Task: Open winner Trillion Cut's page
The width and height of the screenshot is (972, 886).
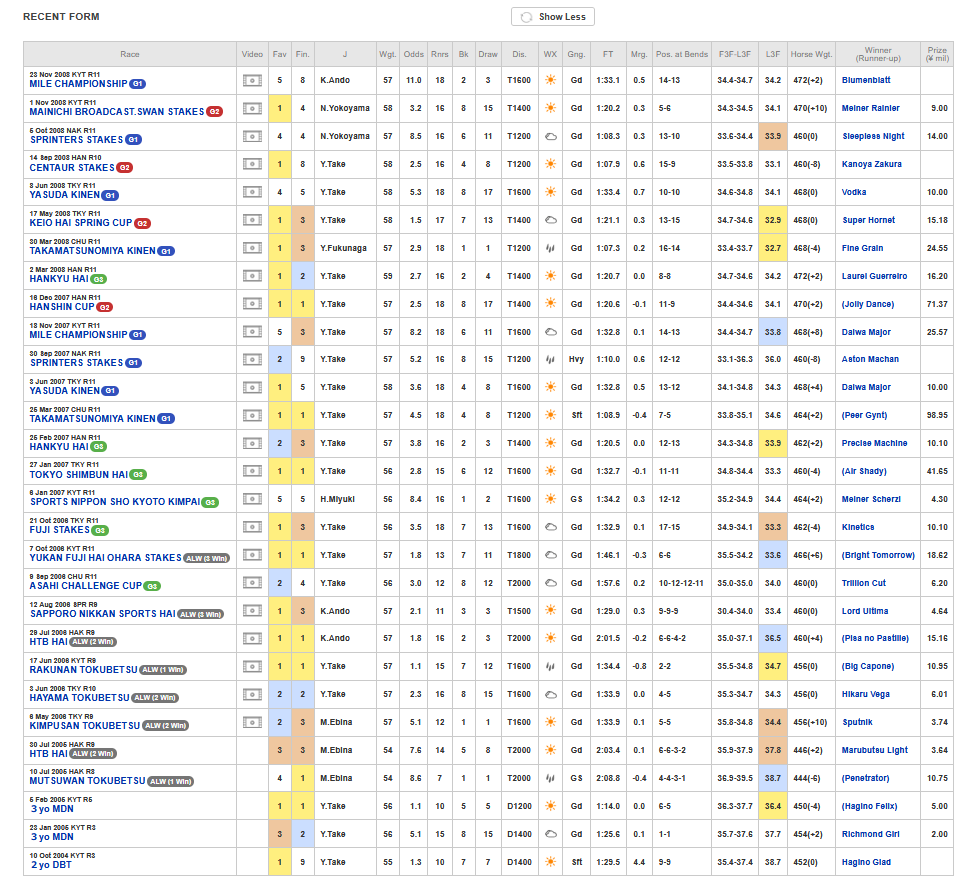Action: pyautogui.click(x=864, y=583)
